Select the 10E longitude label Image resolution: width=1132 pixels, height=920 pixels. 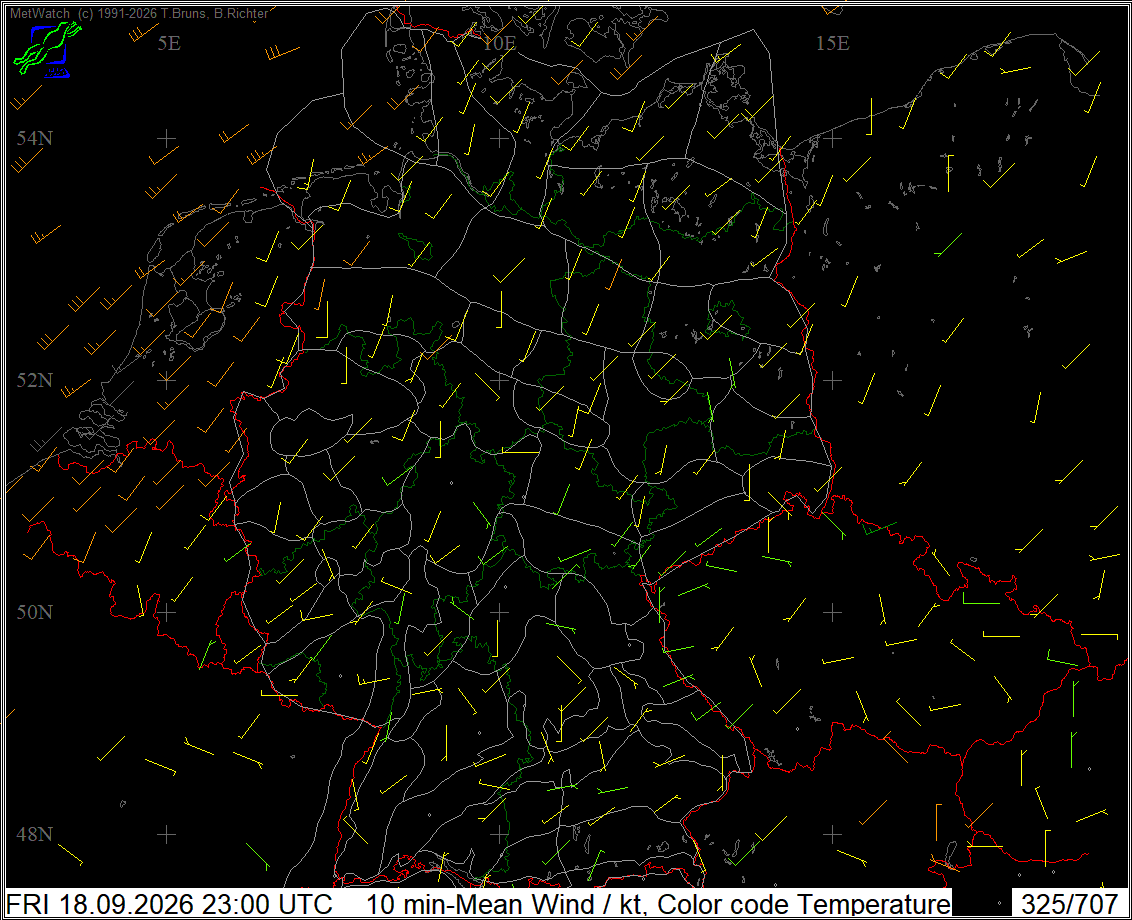point(500,43)
